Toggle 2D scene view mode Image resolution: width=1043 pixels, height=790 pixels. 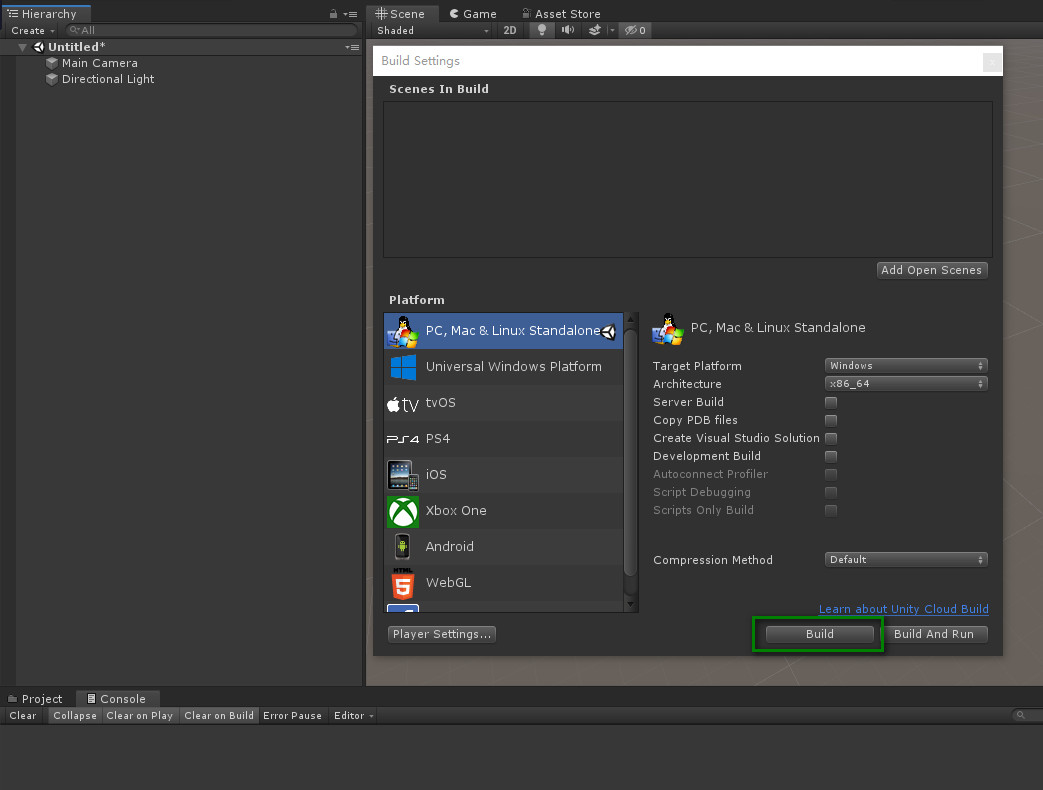[x=510, y=30]
